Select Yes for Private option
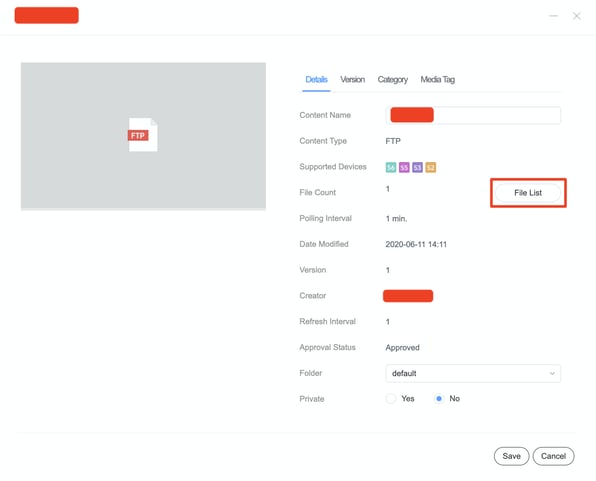 click(390, 398)
